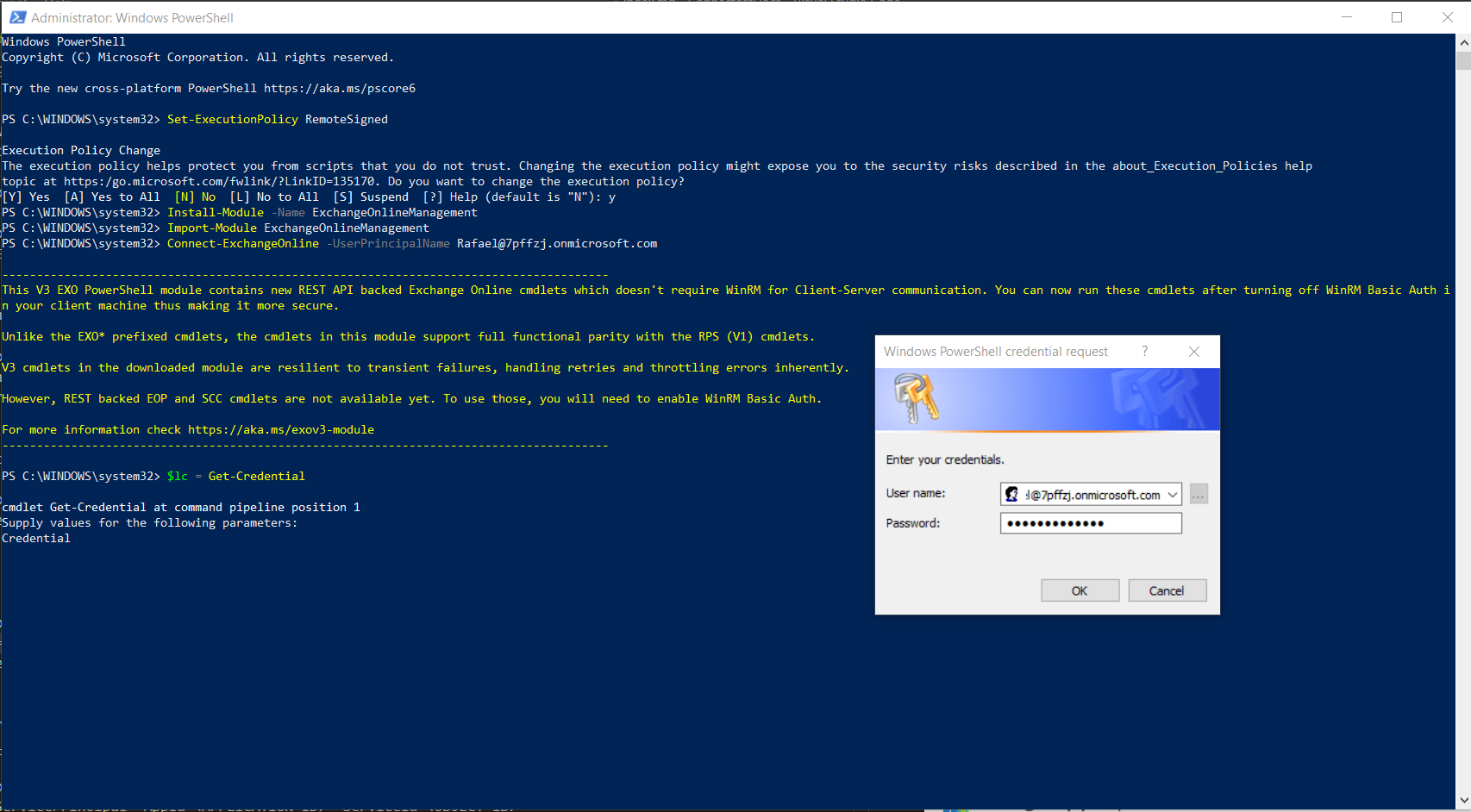Screen dimensions: 1471x812
Task: Click the '[Y] Yes' option text
Action: point(26,197)
